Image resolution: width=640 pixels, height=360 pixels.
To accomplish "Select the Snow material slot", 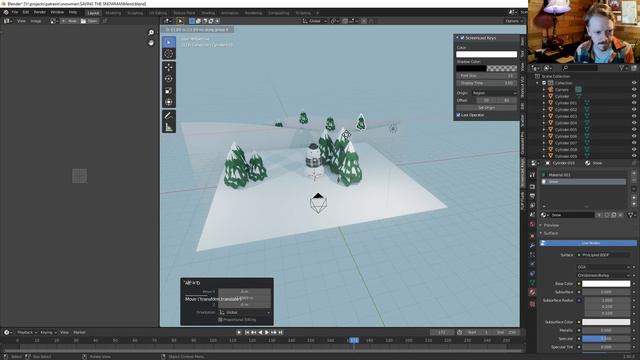I will [584, 182].
